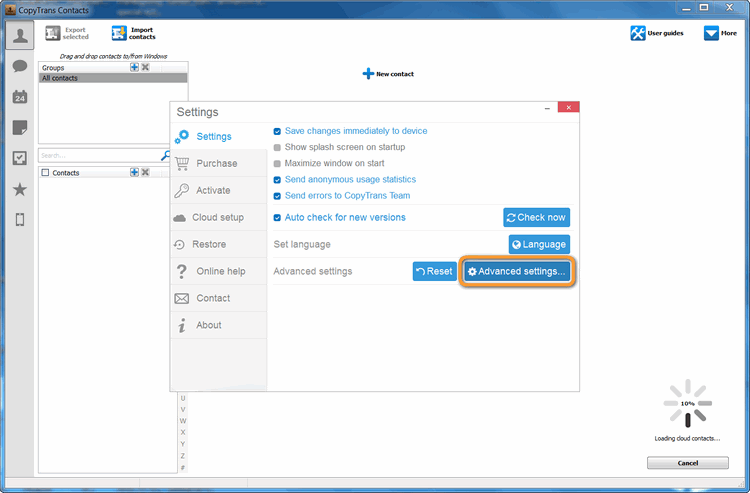Jump to letter X in alphabet index
Image resolution: width=750 pixels, height=493 pixels.
[183, 432]
